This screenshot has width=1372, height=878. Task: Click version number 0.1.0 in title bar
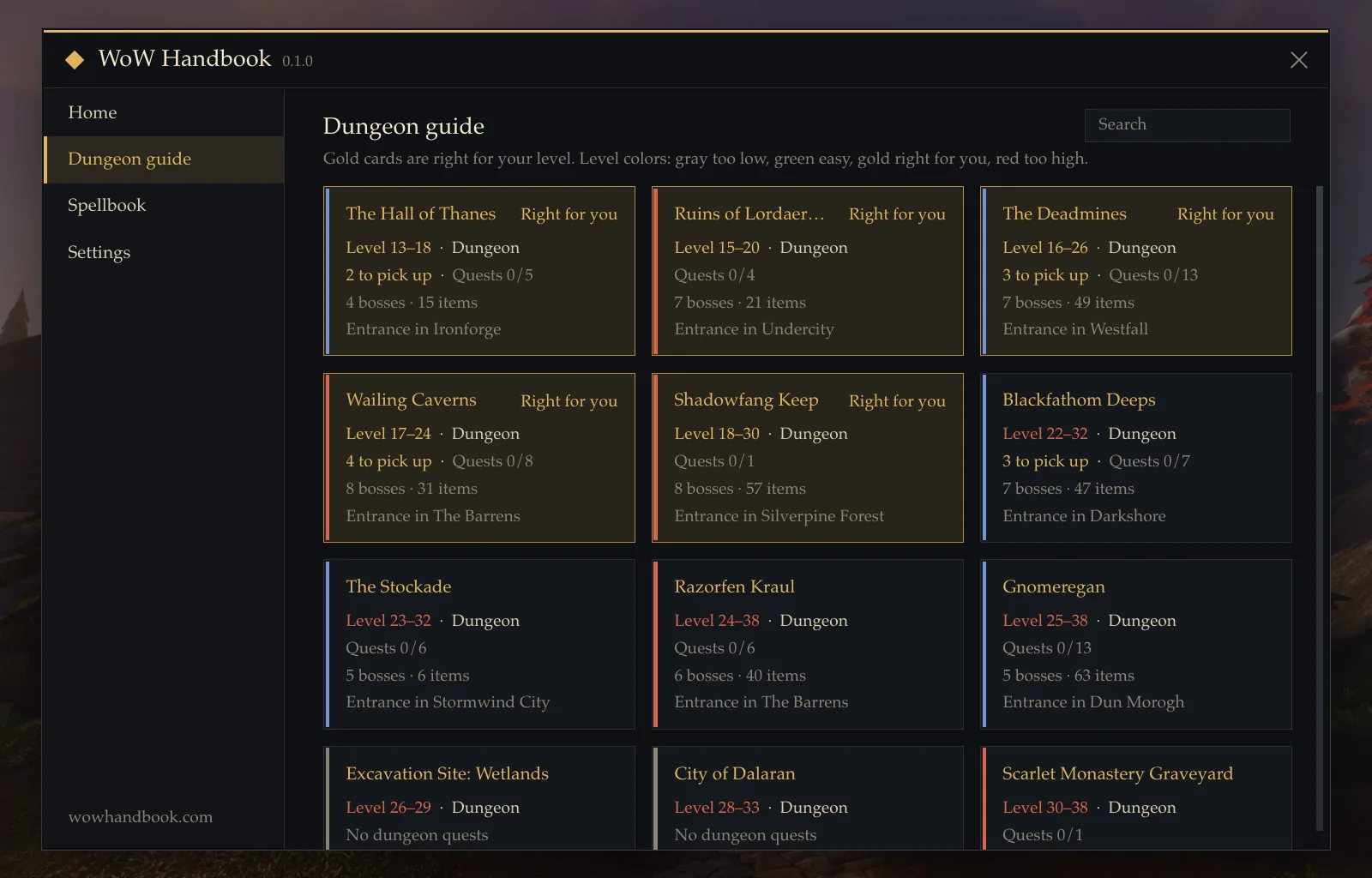[298, 61]
